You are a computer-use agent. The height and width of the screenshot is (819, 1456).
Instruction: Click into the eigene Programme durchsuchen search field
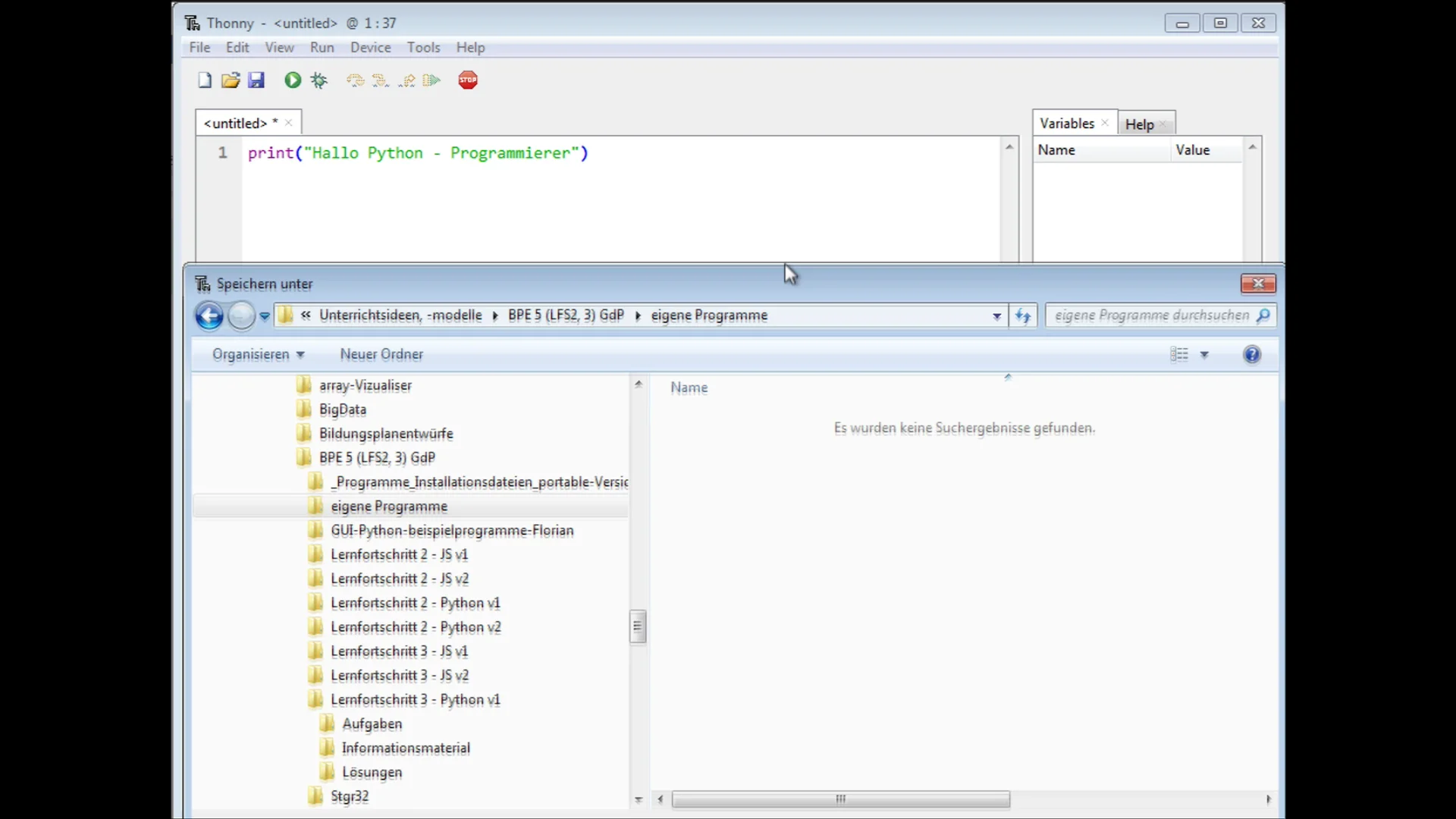(x=1153, y=315)
